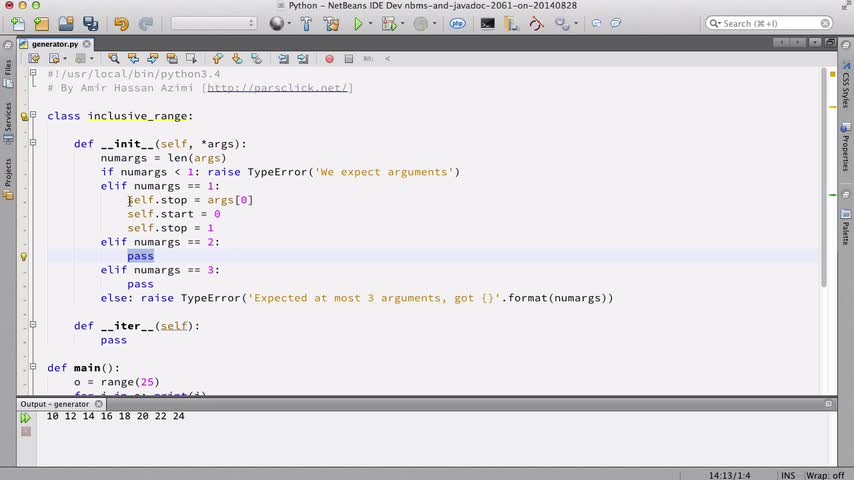Click in the Search field
The image size is (854, 480).
tap(768, 23)
